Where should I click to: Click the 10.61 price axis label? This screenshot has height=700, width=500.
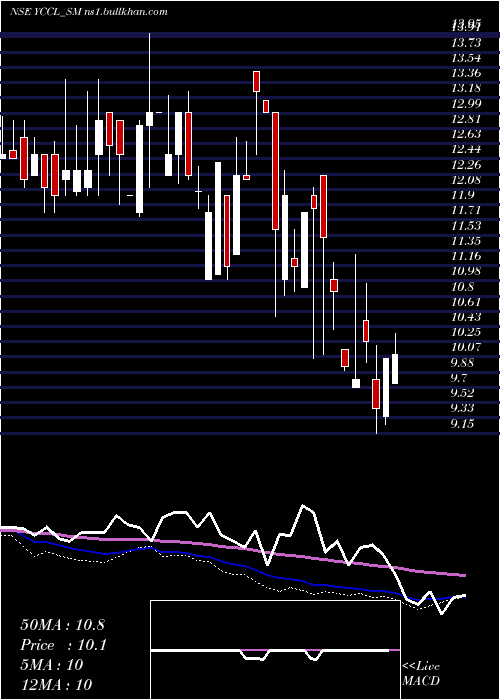(x=467, y=302)
